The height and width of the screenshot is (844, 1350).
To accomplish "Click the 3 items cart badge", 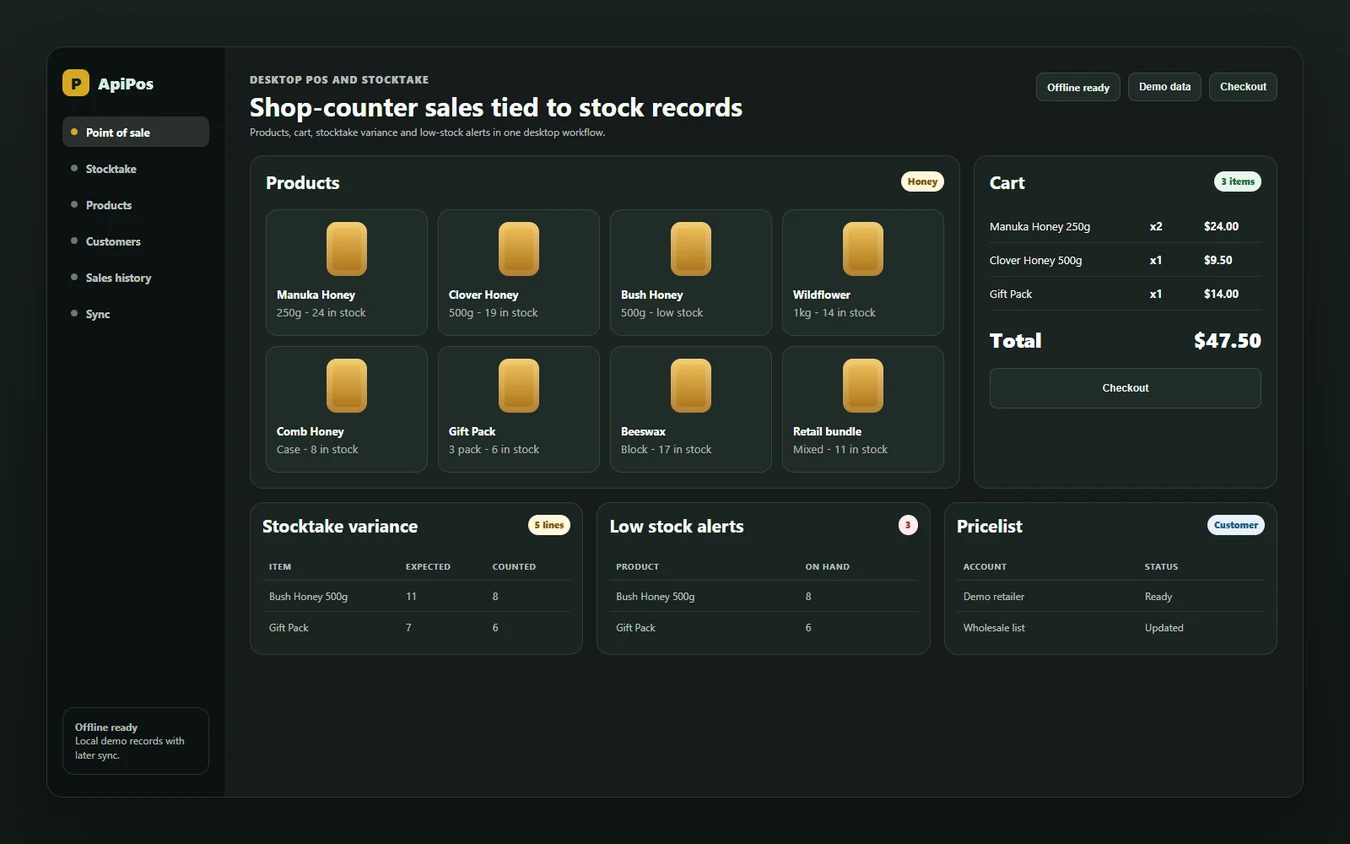I will 1238,182.
